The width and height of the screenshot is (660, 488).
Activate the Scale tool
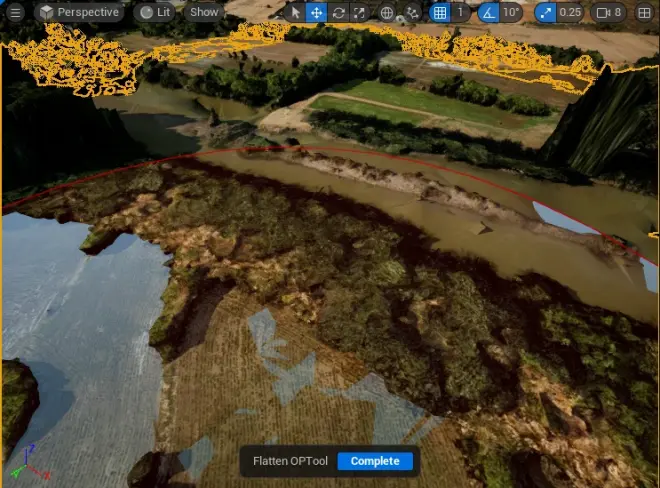point(359,13)
